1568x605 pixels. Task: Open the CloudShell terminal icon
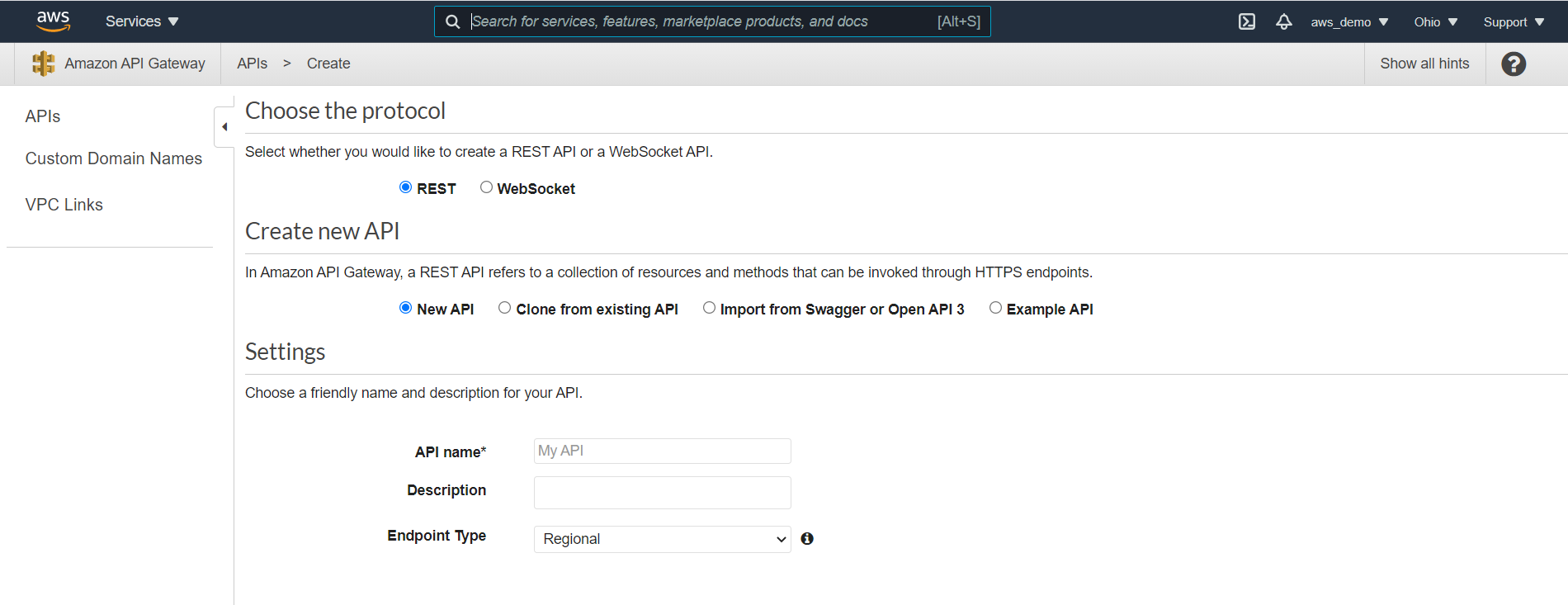(1247, 21)
